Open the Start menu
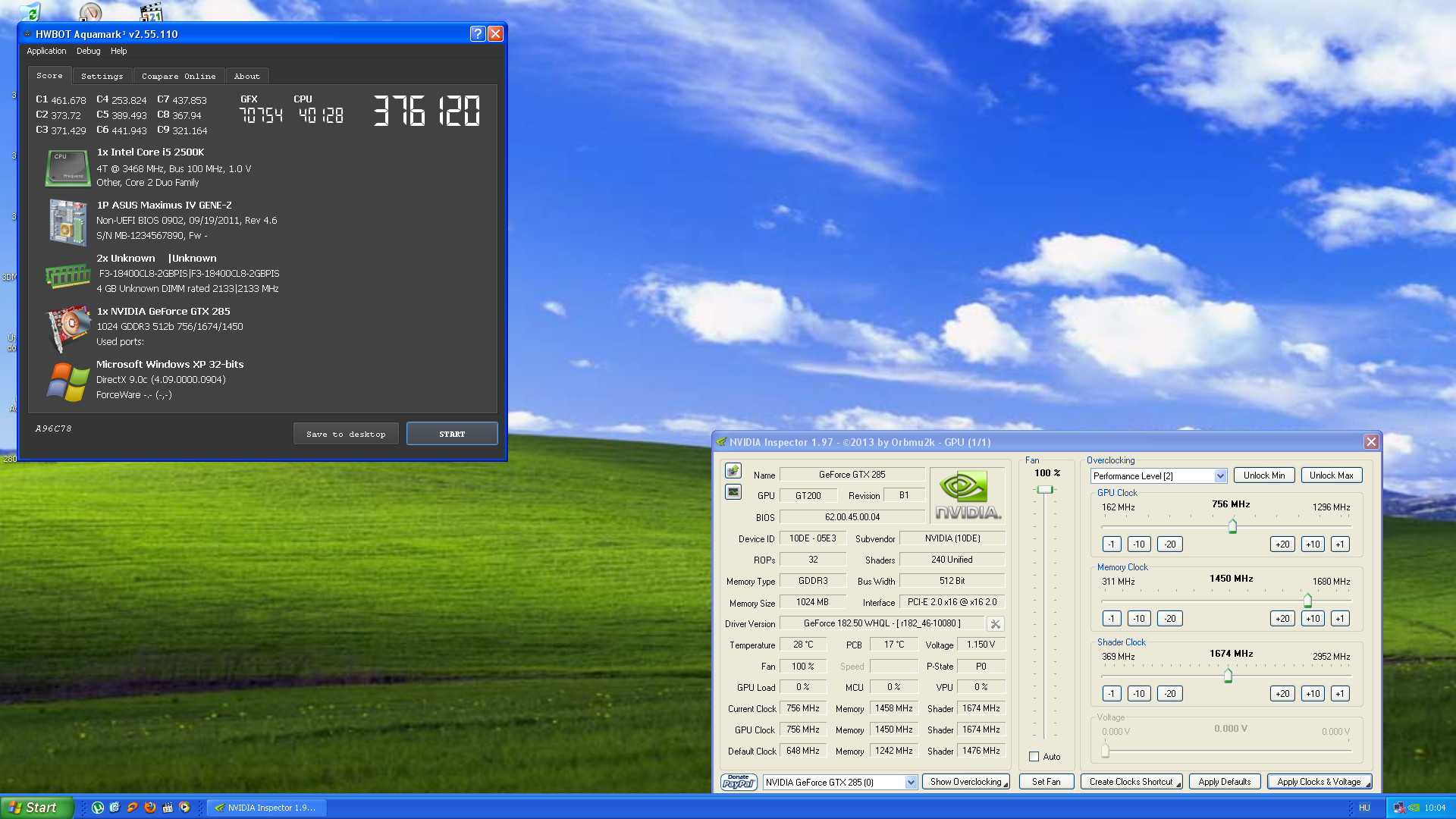Viewport: 1456px width, 819px height. tap(36, 808)
